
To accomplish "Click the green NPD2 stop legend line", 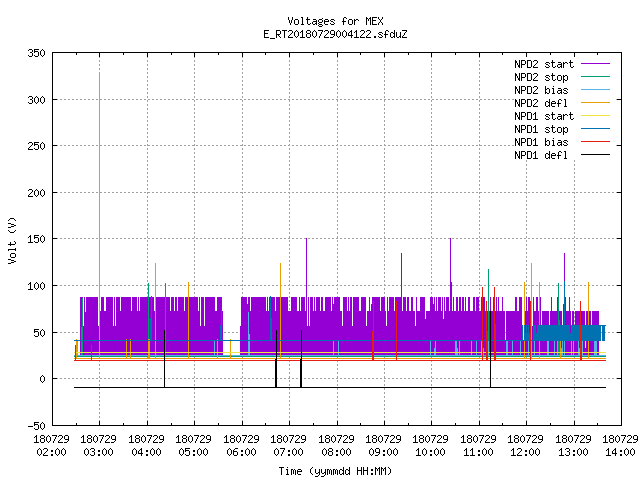I will click(x=595, y=76).
